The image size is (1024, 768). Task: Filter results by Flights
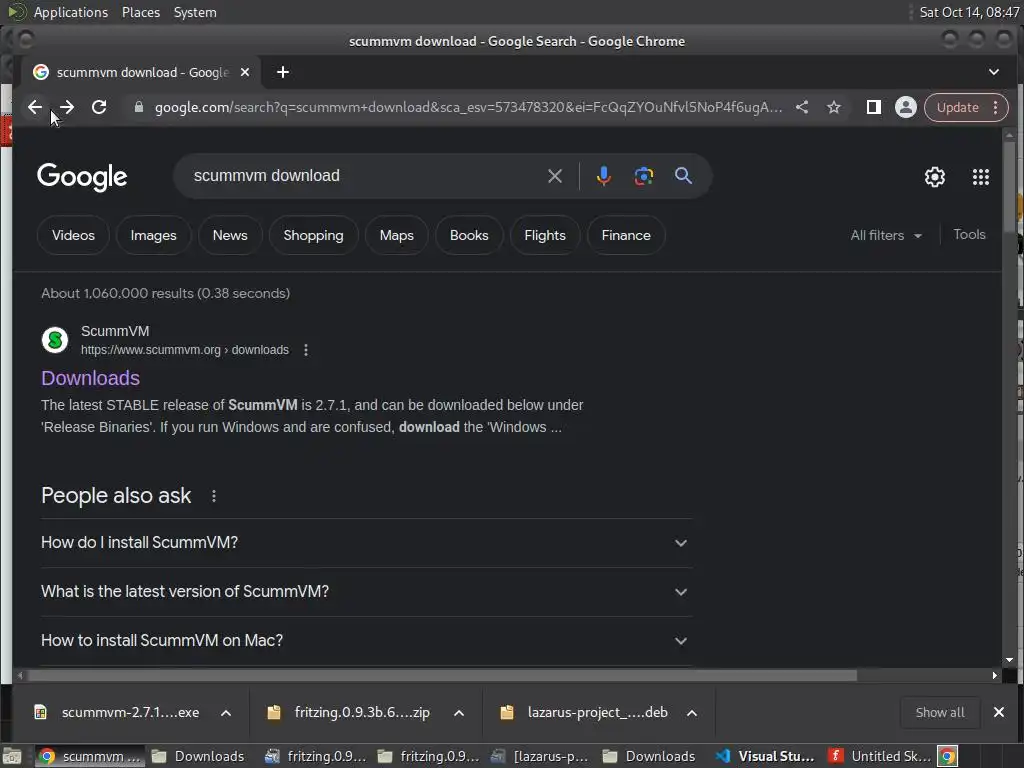(x=545, y=235)
